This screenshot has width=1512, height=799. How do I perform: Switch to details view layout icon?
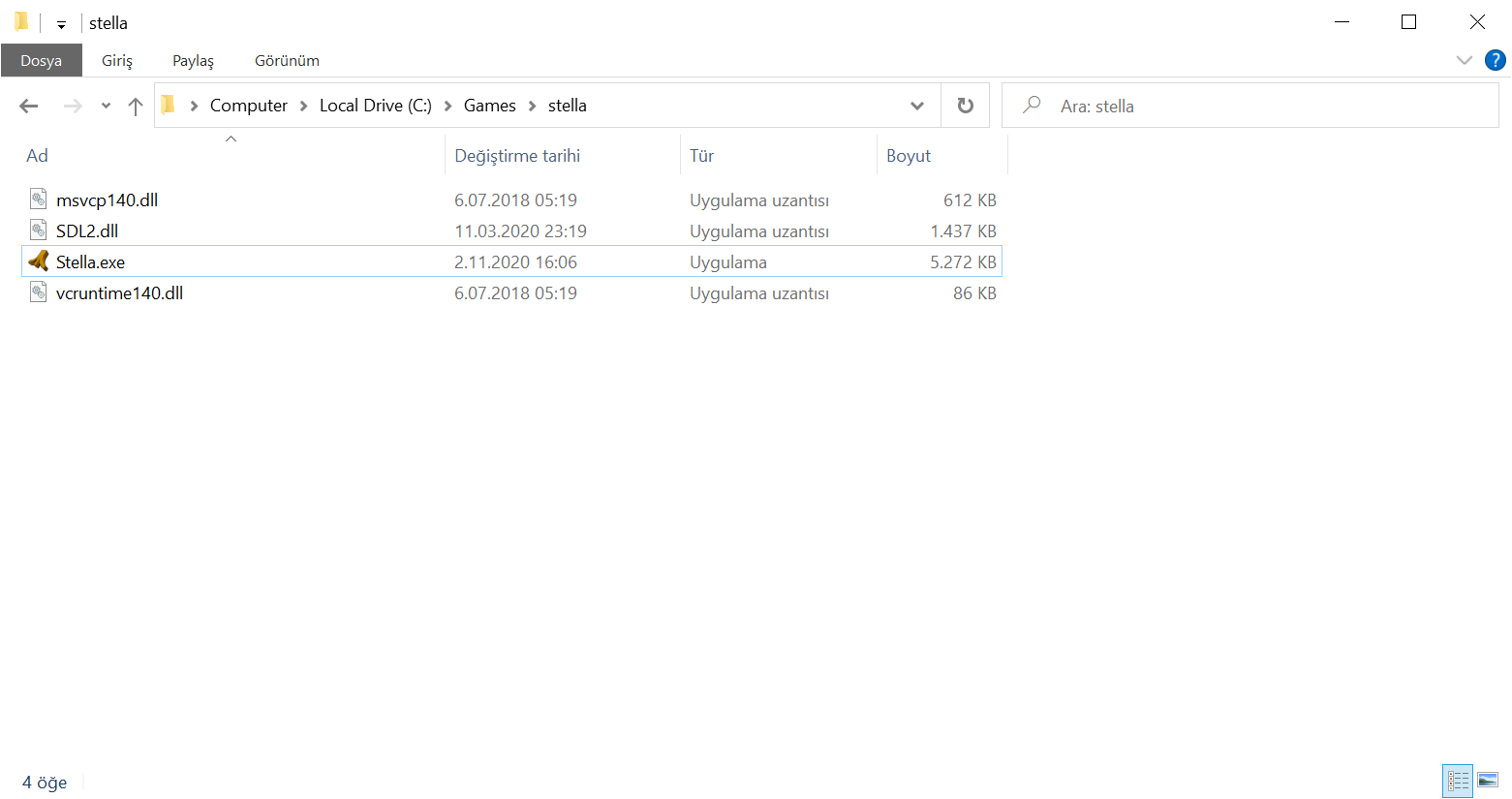tap(1458, 780)
